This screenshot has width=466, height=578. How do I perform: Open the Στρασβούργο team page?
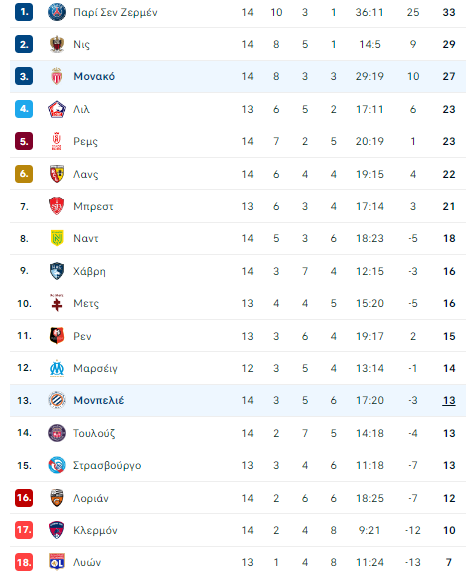click(107, 466)
